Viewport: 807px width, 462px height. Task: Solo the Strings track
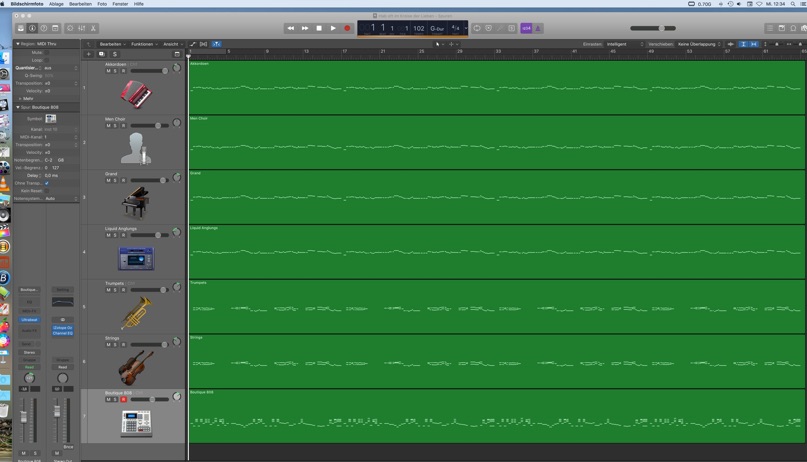coord(115,345)
